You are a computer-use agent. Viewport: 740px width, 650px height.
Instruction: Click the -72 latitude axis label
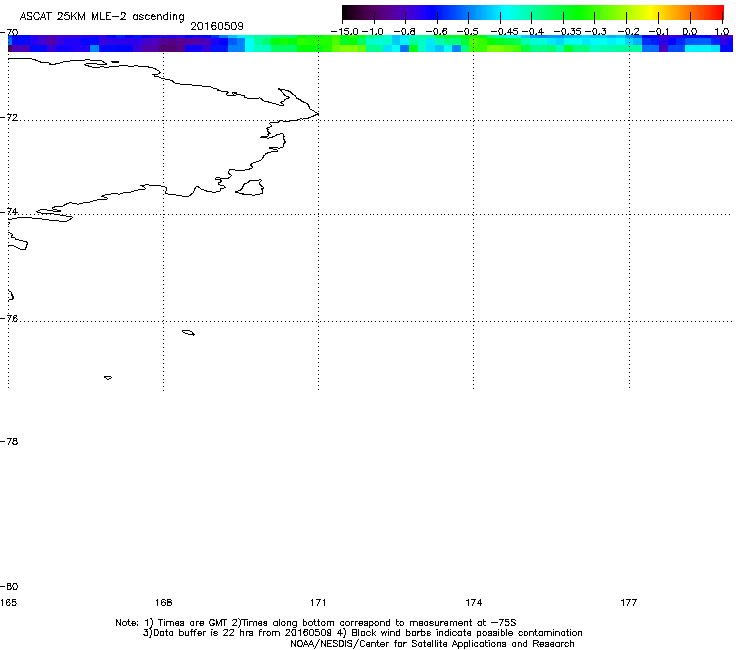pyautogui.click(x=9, y=117)
